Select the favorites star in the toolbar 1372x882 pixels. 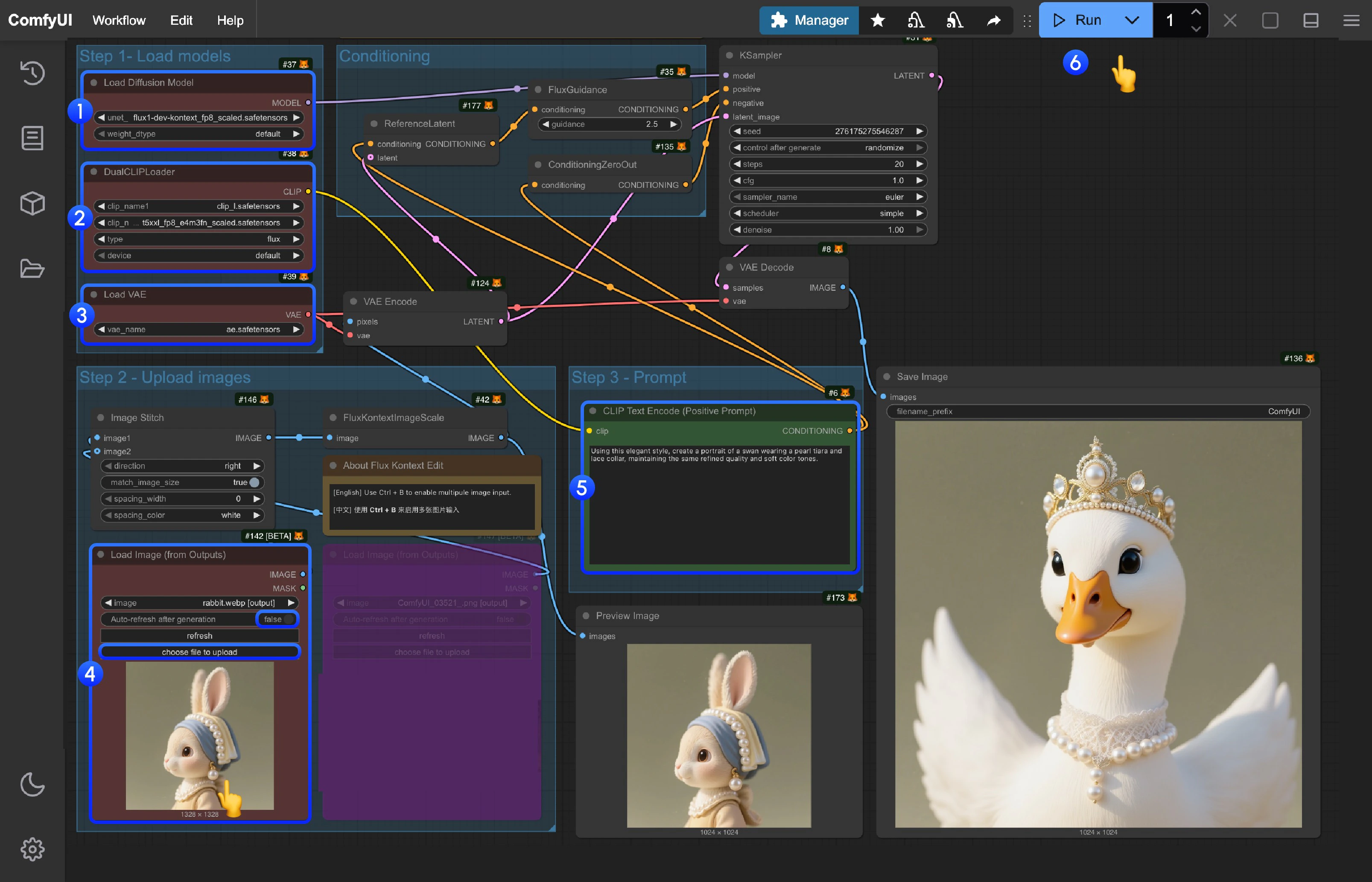(877, 20)
